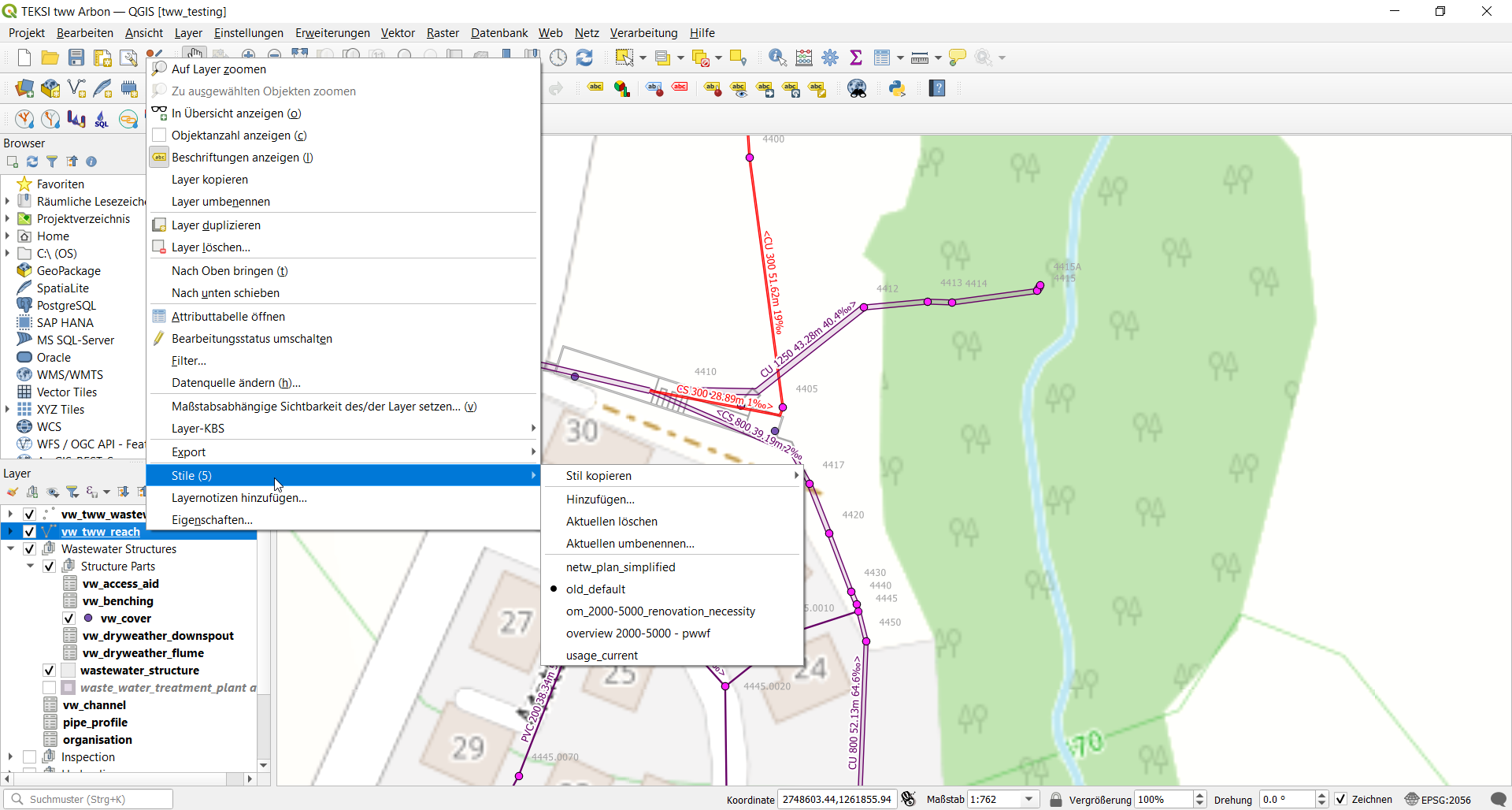
Task: Select the Measure Line ruler tool
Action: click(919, 58)
